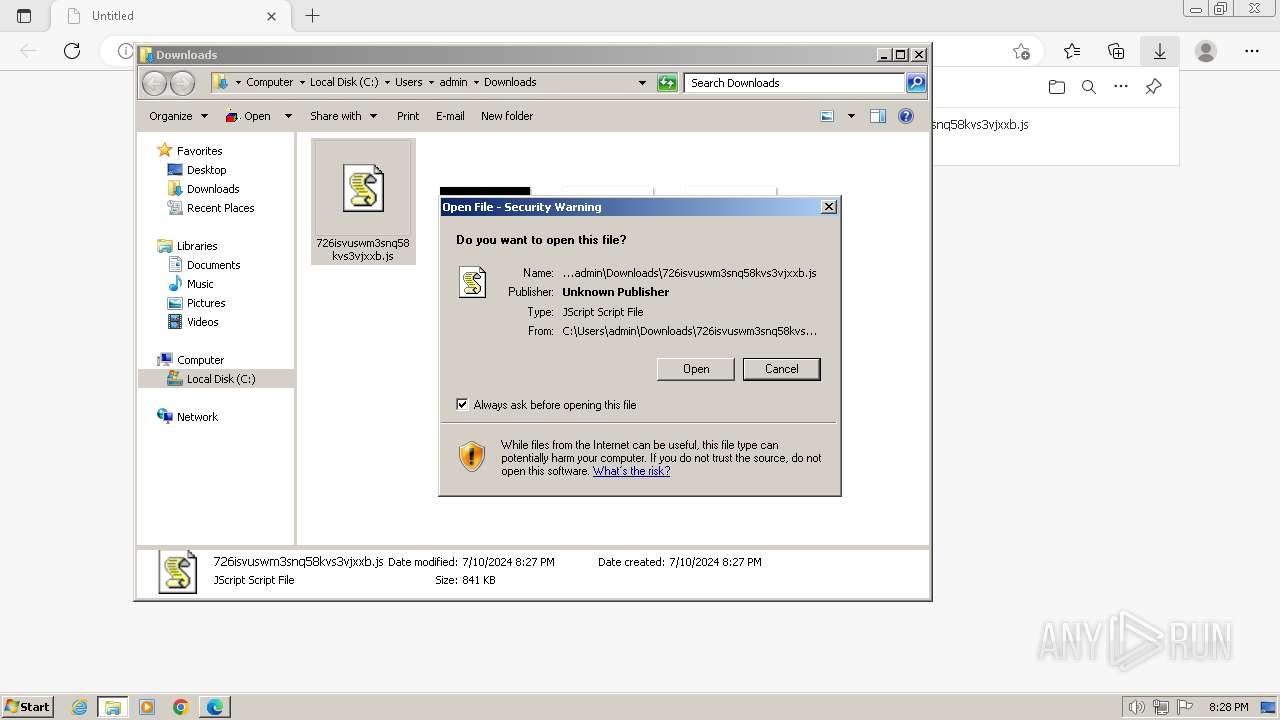
Task: Click the Explorer Forward arrow button
Action: [x=182, y=83]
